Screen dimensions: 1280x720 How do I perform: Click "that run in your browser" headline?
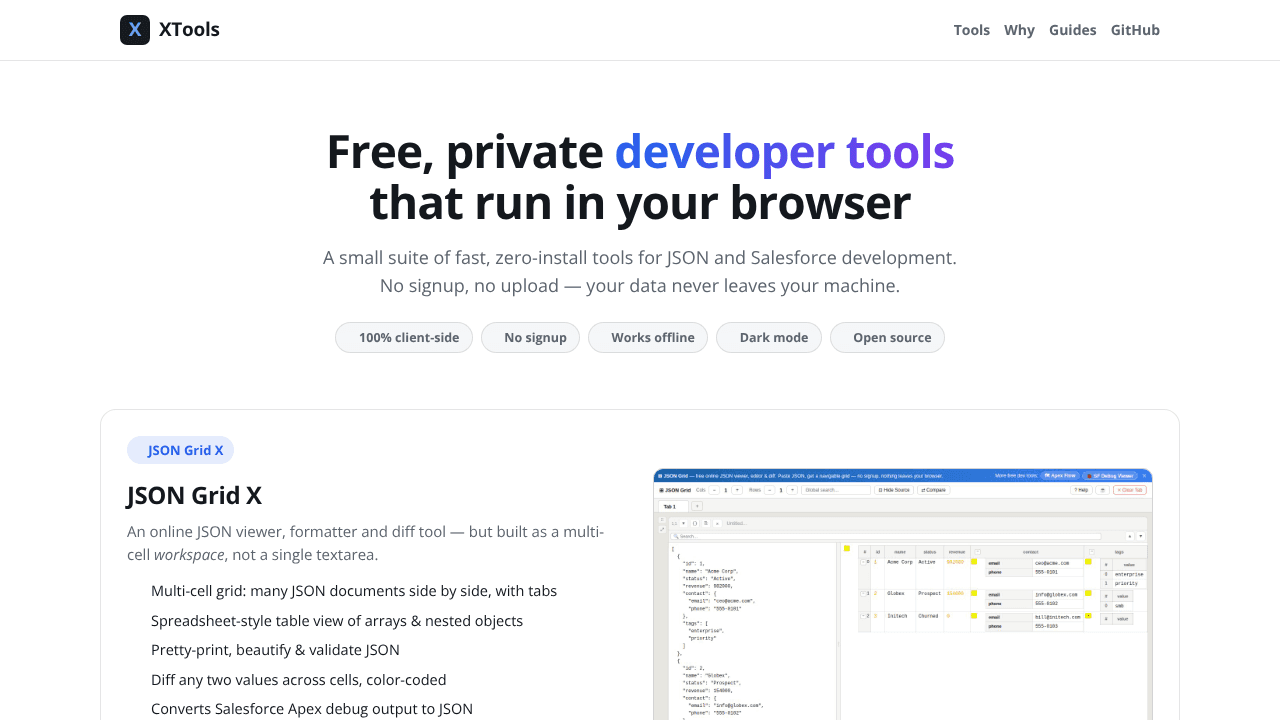[x=640, y=203]
